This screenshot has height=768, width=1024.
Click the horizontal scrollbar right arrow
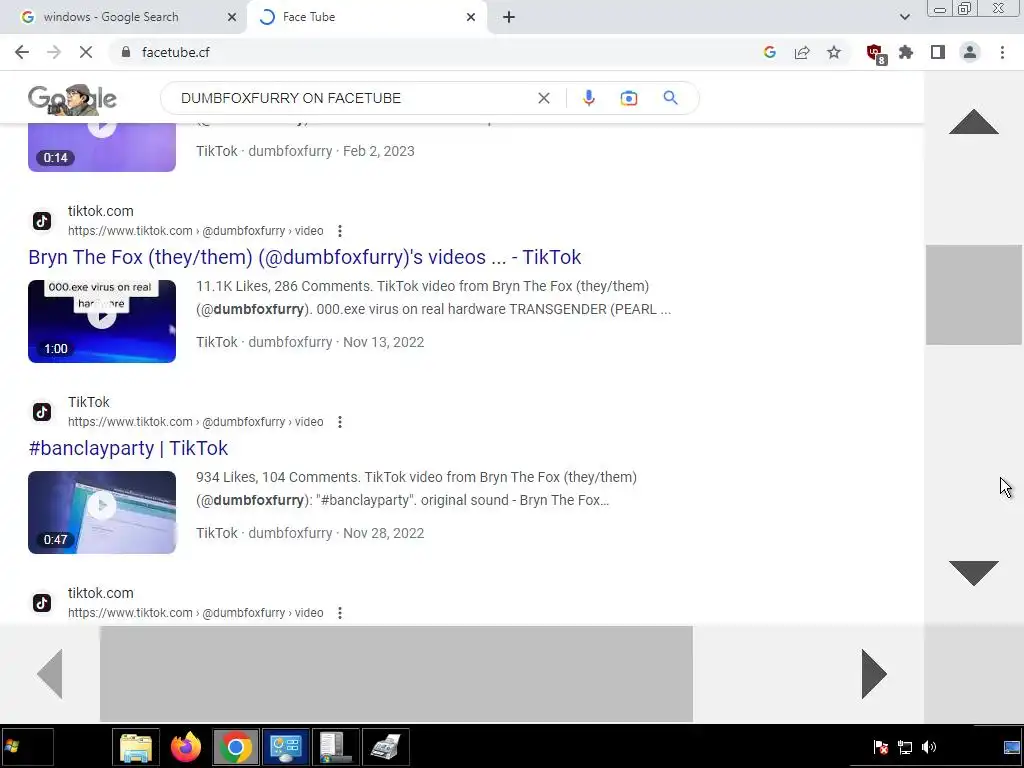click(x=874, y=674)
